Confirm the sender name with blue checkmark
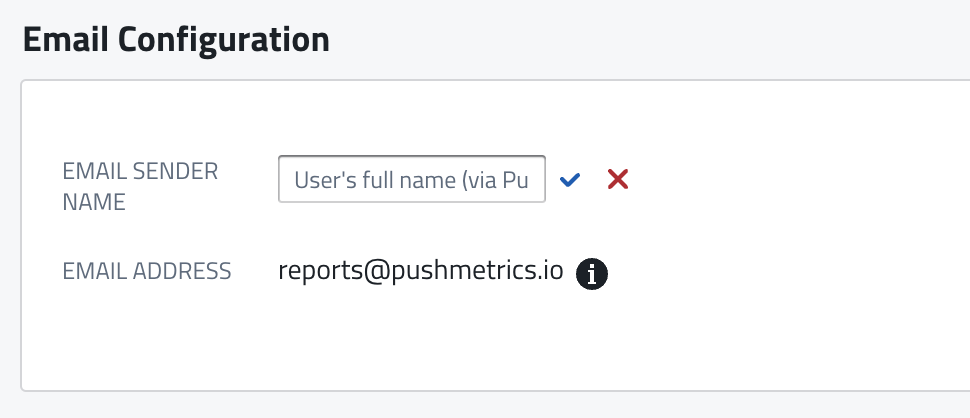The width and height of the screenshot is (970, 418). coord(570,180)
